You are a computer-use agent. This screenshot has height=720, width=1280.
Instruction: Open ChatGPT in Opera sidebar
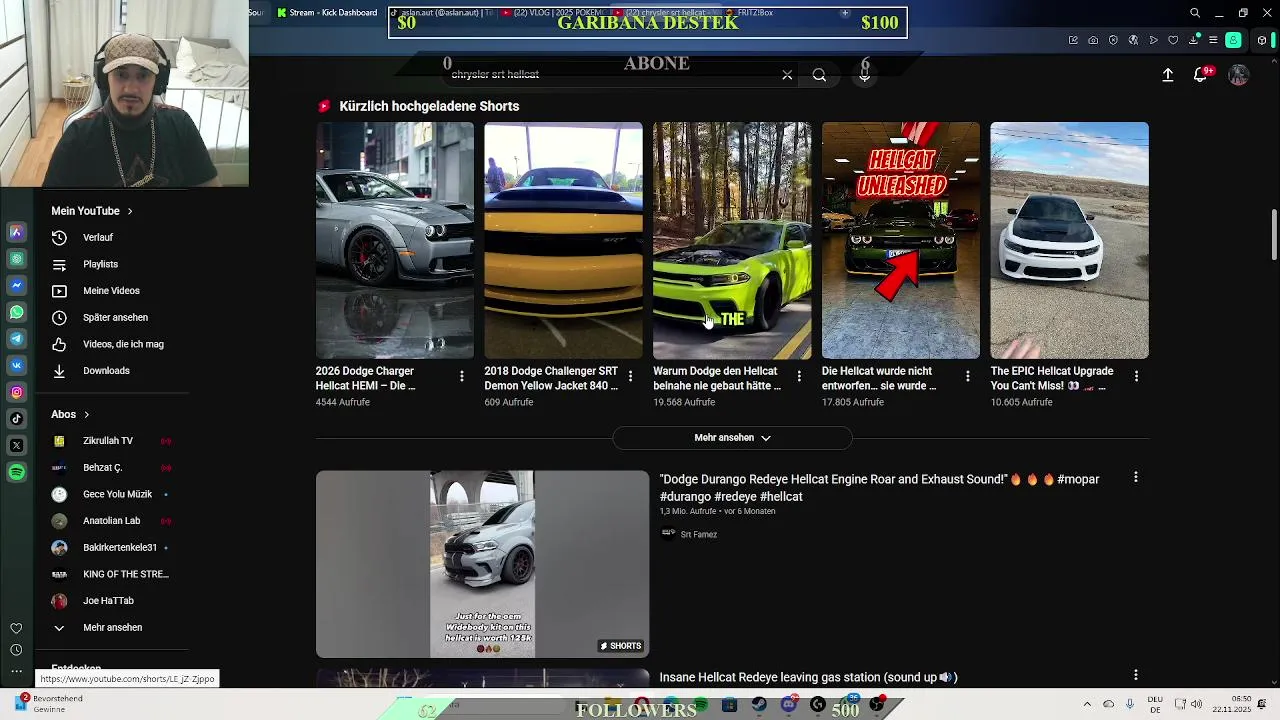click(16, 259)
